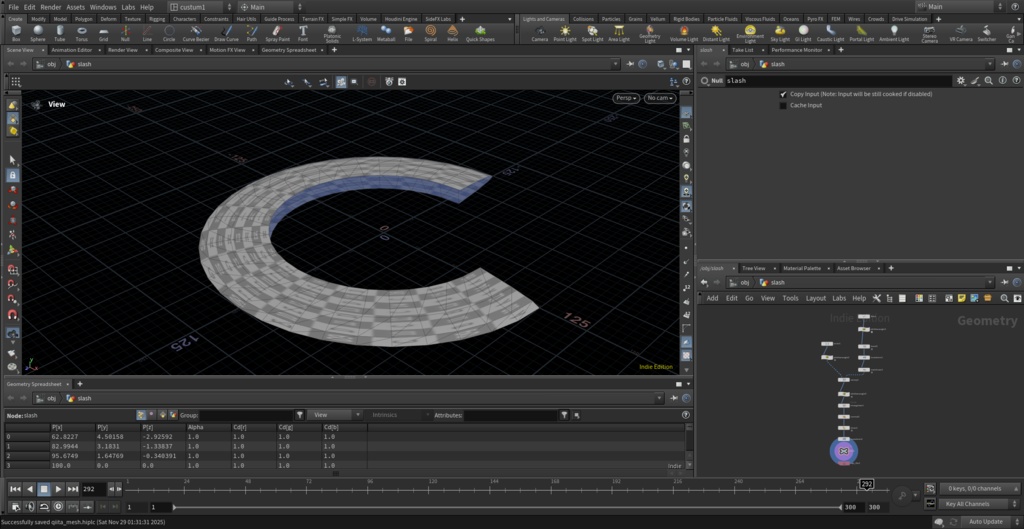Select the Font shelf tool
Image resolution: width=1024 pixels, height=529 pixels.
point(303,33)
